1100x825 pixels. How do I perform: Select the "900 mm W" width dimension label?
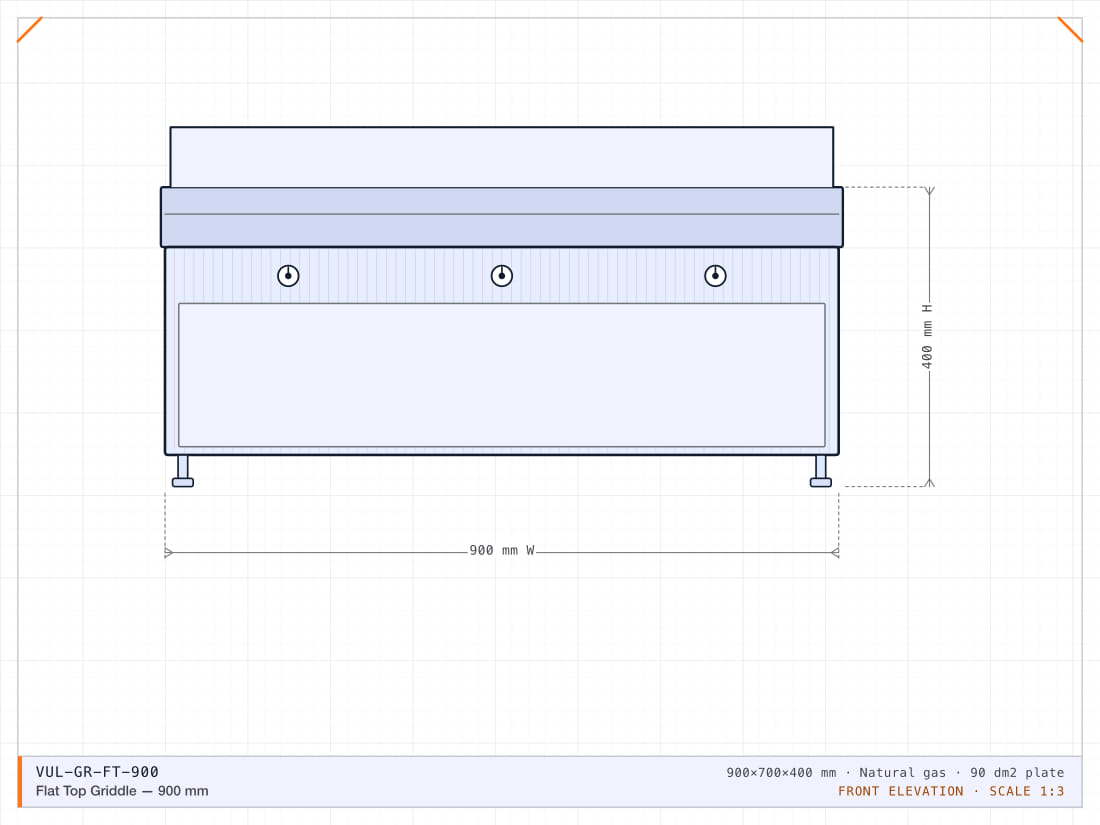(502, 551)
